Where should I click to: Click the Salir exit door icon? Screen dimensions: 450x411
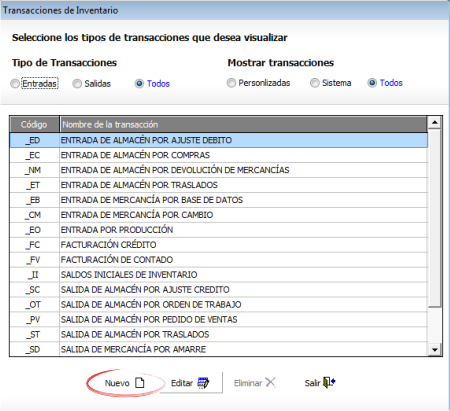click(x=329, y=382)
